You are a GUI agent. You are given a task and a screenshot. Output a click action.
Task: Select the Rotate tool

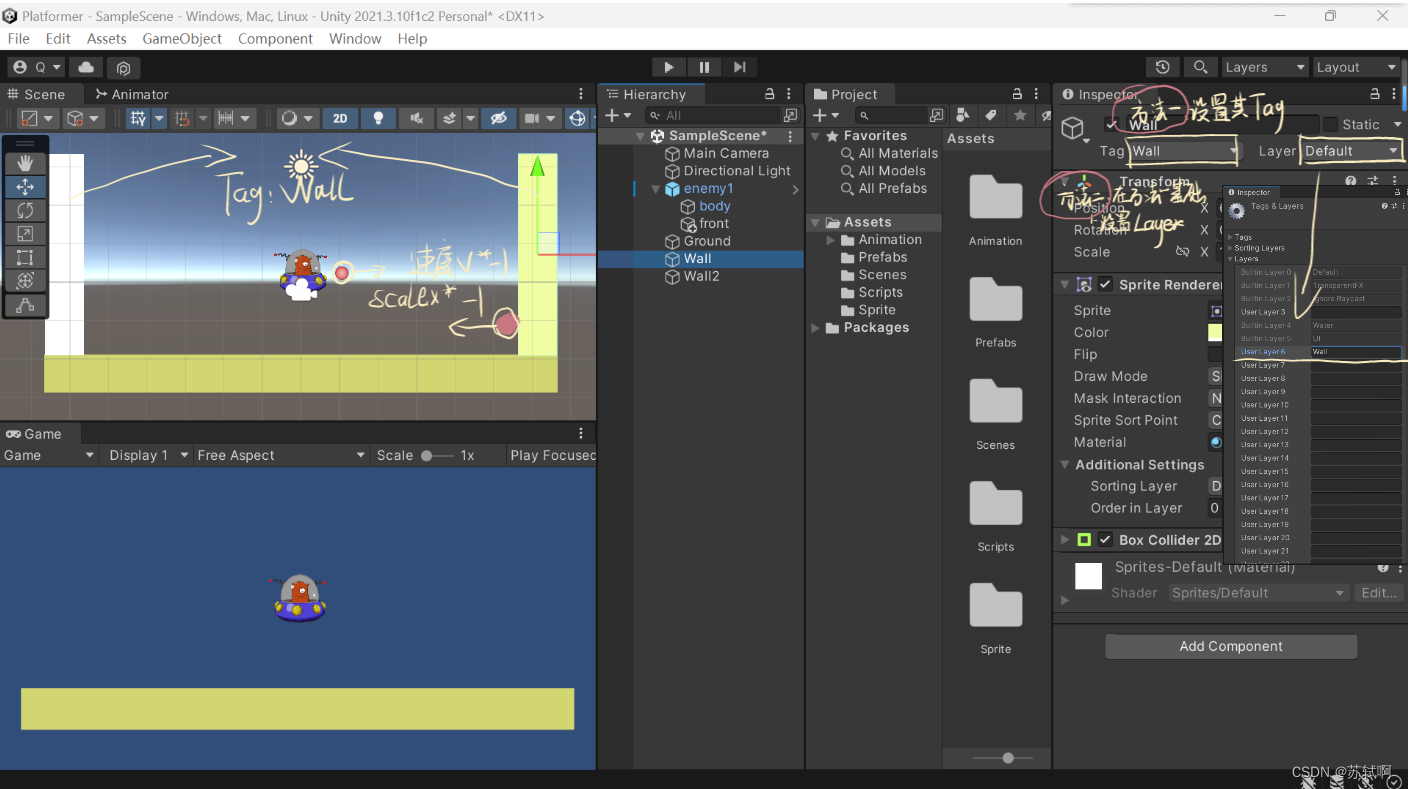coord(25,210)
